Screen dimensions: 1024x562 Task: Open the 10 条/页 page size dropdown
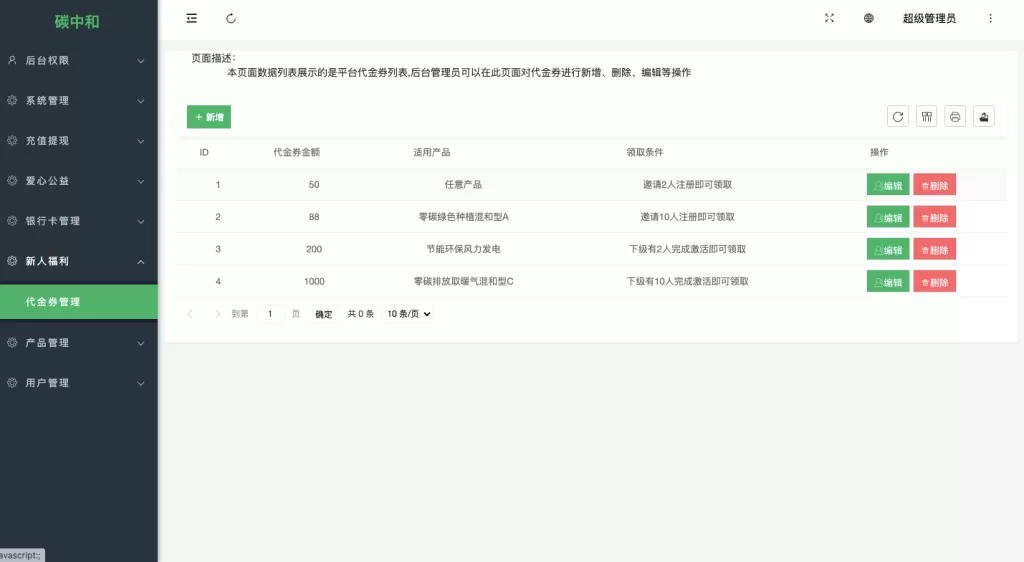coord(408,314)
